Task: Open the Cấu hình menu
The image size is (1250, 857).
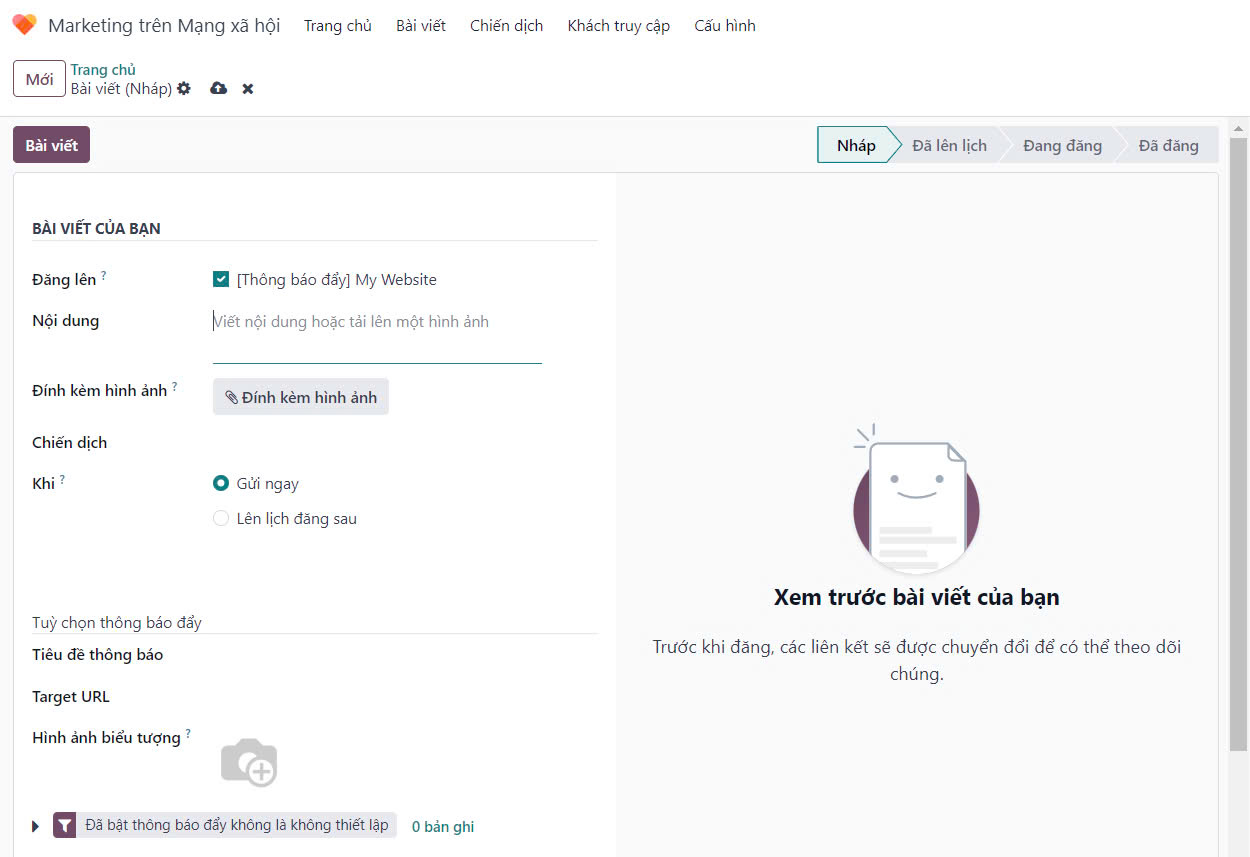Action: tap(724, 26)
